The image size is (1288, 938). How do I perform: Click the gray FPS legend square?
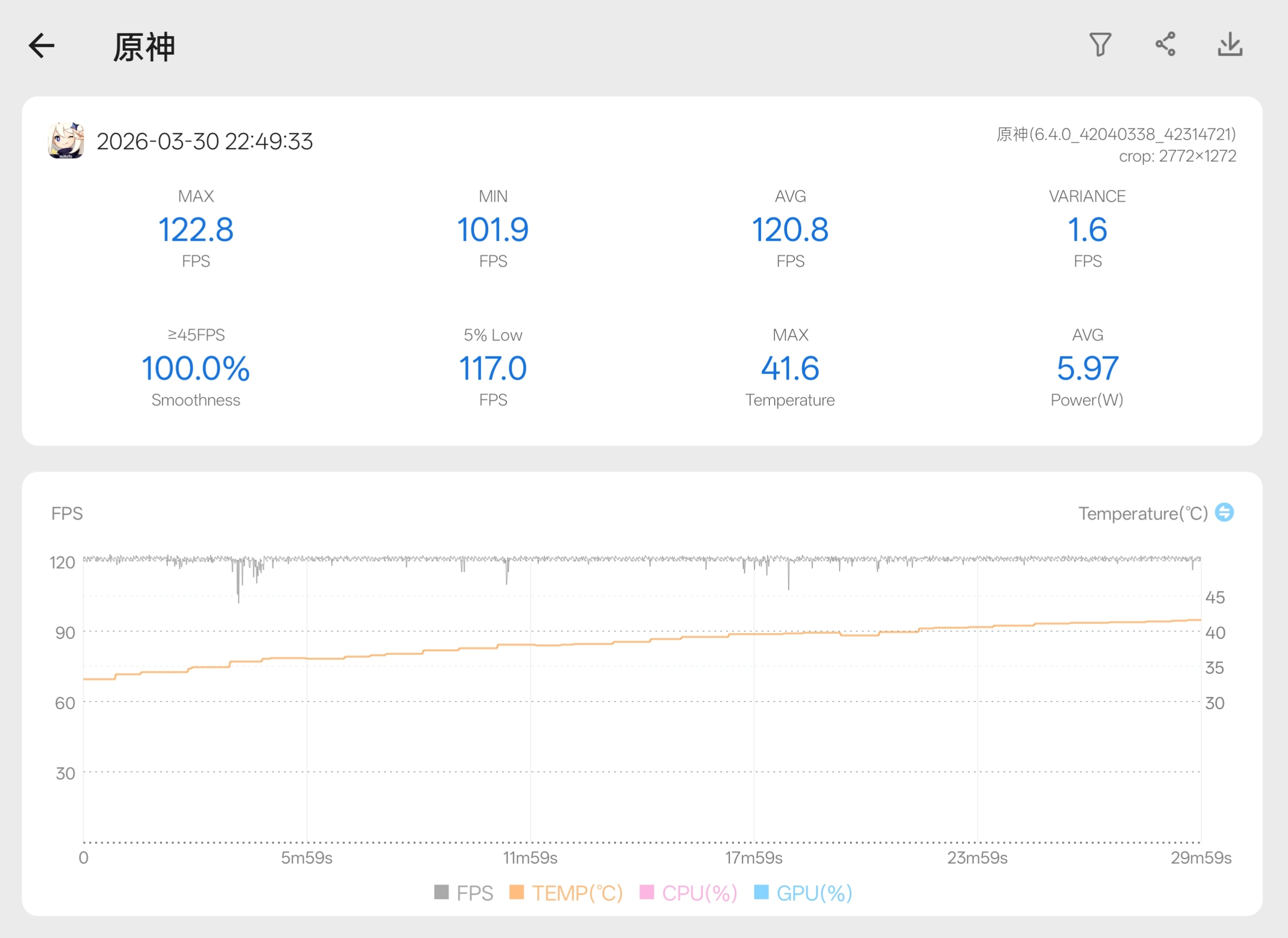441,892
